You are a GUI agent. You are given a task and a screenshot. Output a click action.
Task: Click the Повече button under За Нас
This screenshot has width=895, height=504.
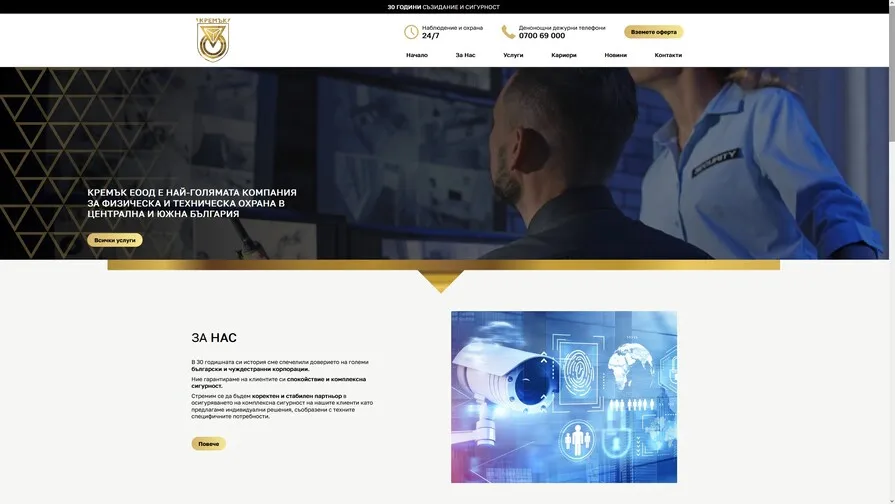pos(208,443)
